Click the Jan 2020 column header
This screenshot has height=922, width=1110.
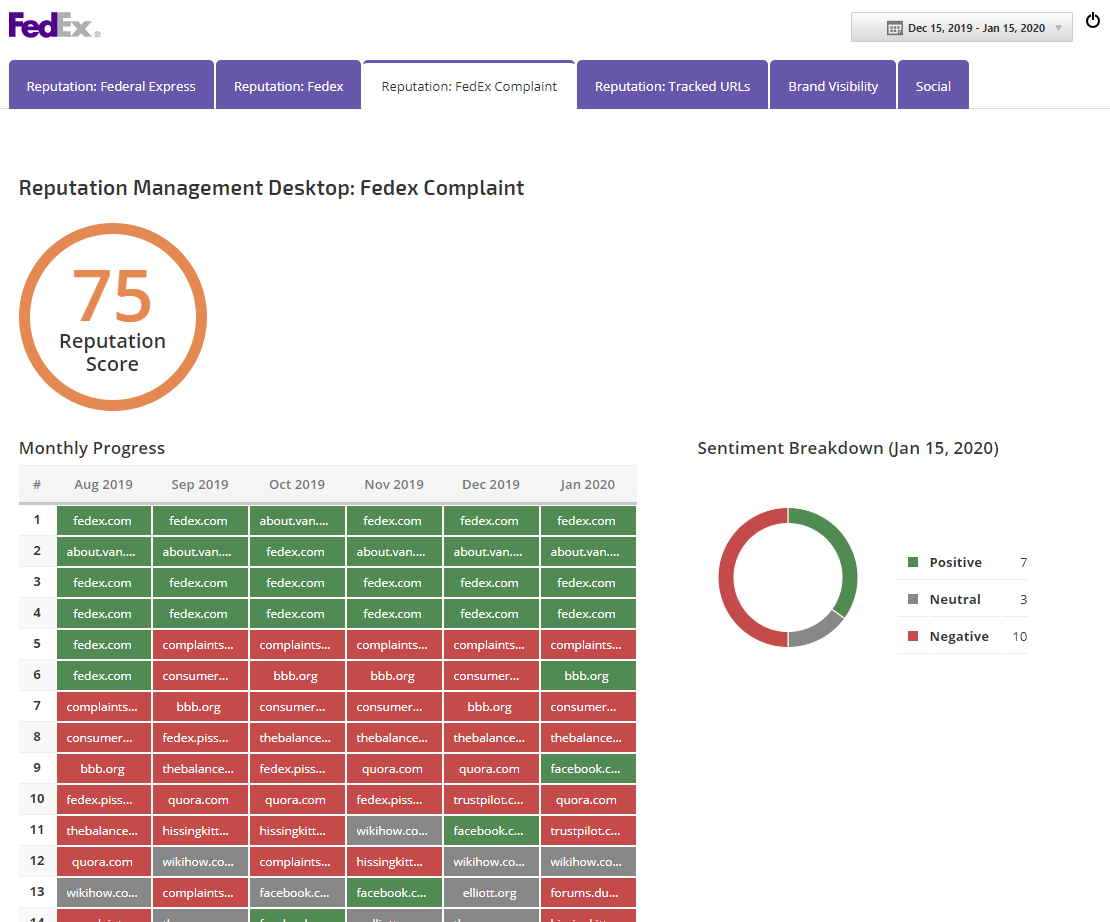[x=587, y=484]
